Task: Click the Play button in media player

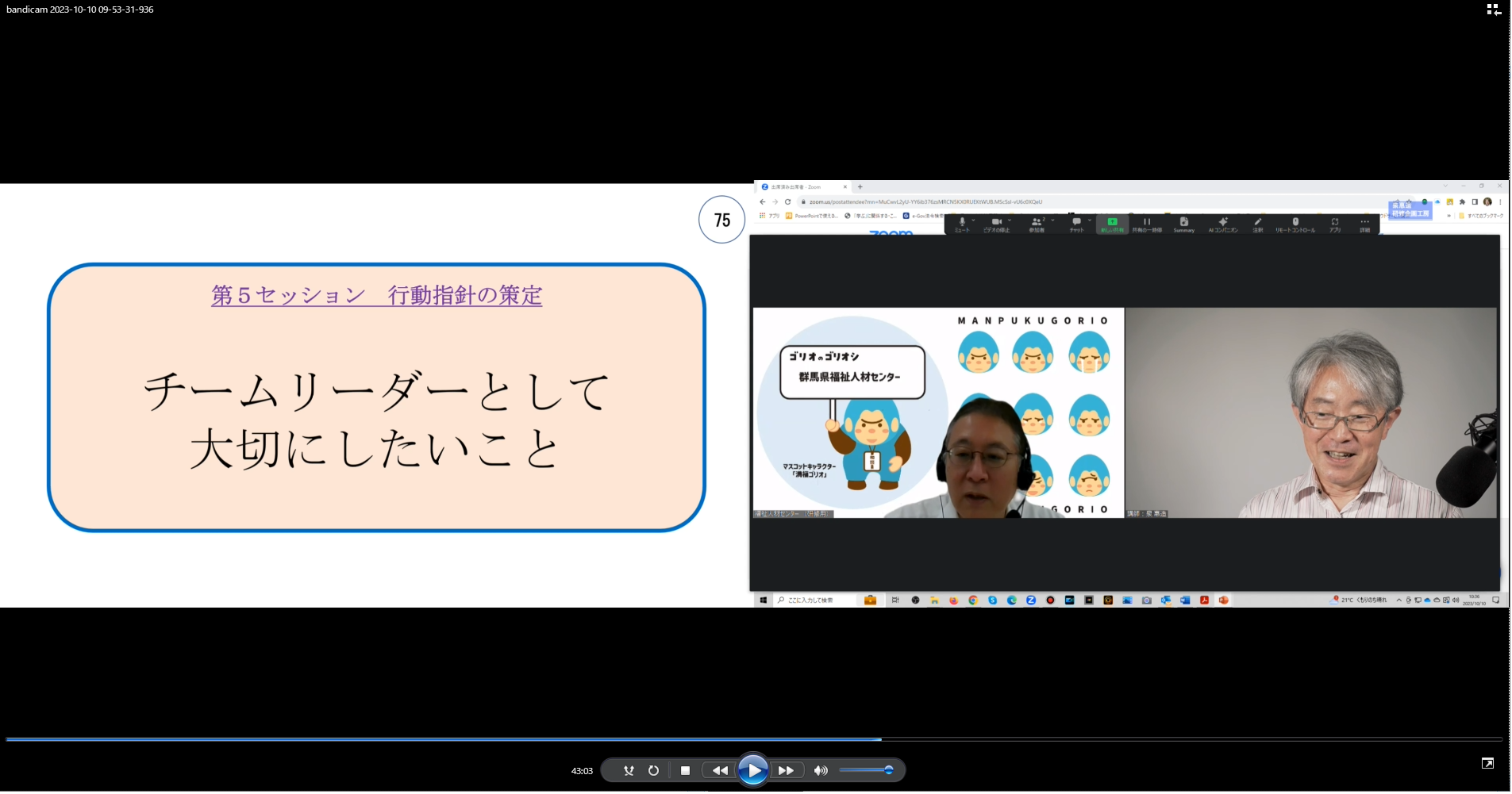Action: coord(752,770)
